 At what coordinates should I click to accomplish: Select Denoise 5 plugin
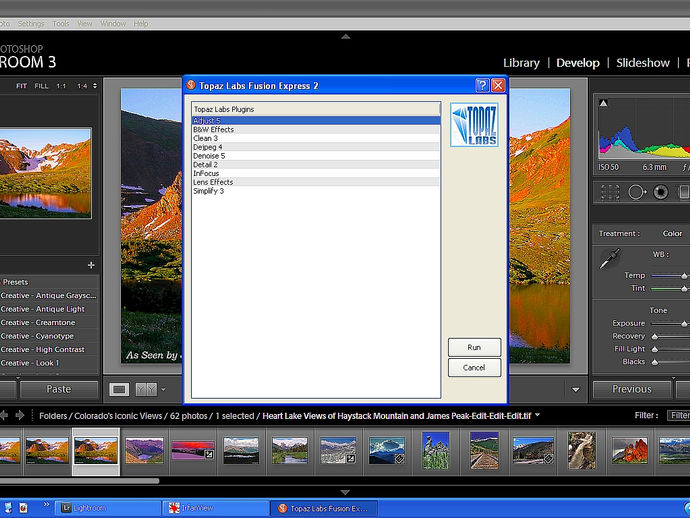tap(316, 156)
